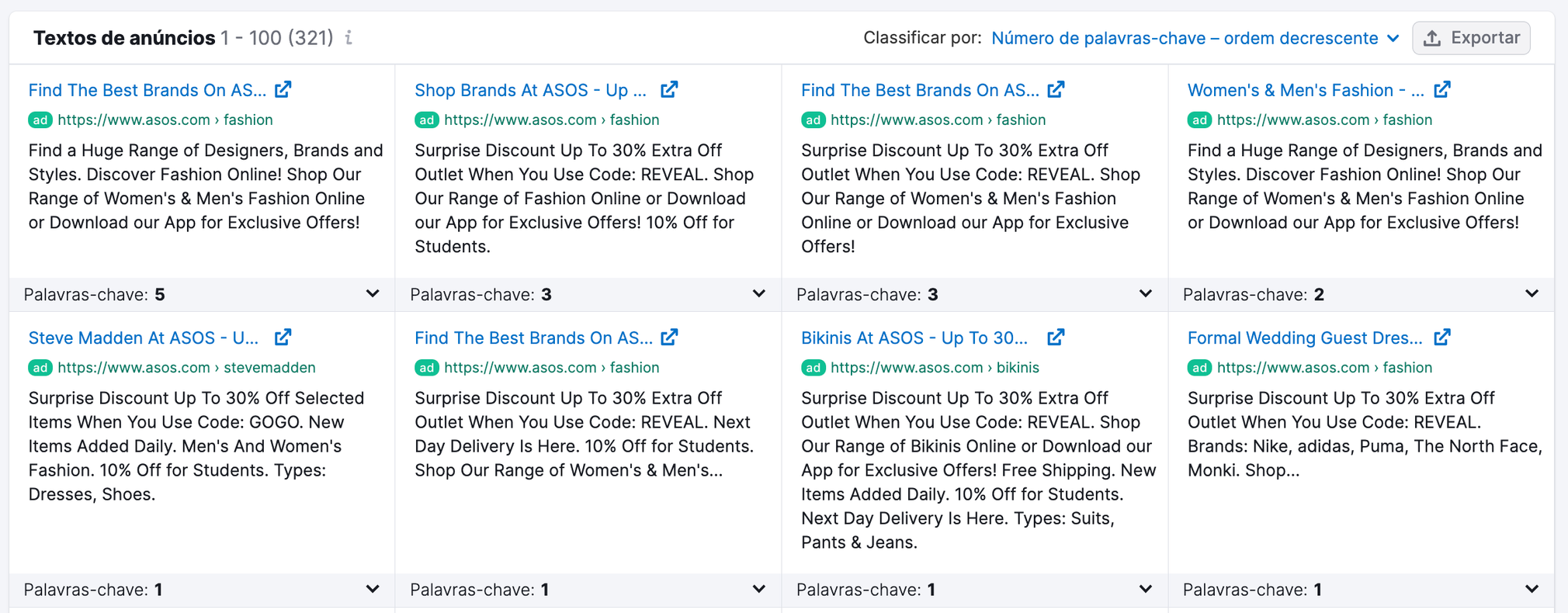Image resolution: width=1568 pixels, height=613 pixels.
Task: Click the ad badge next to the stevemadden URL
Action: [x=40, y=367]
